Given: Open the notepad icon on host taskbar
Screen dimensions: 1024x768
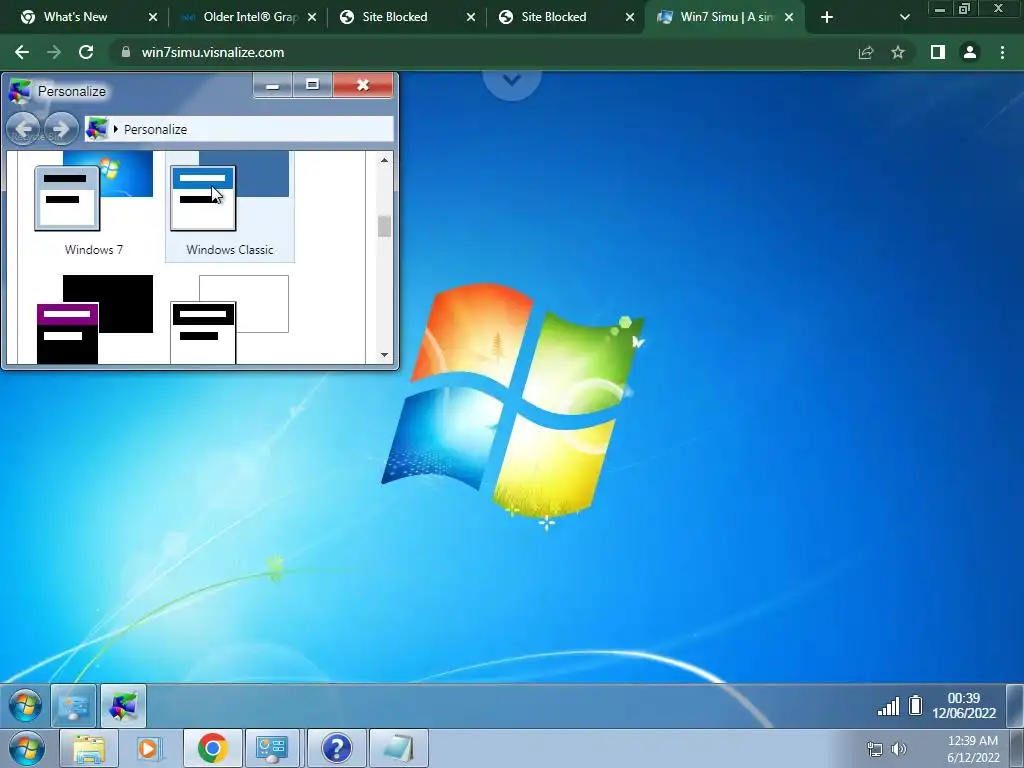Looking at the screenshot, I should tap(398, 748).
